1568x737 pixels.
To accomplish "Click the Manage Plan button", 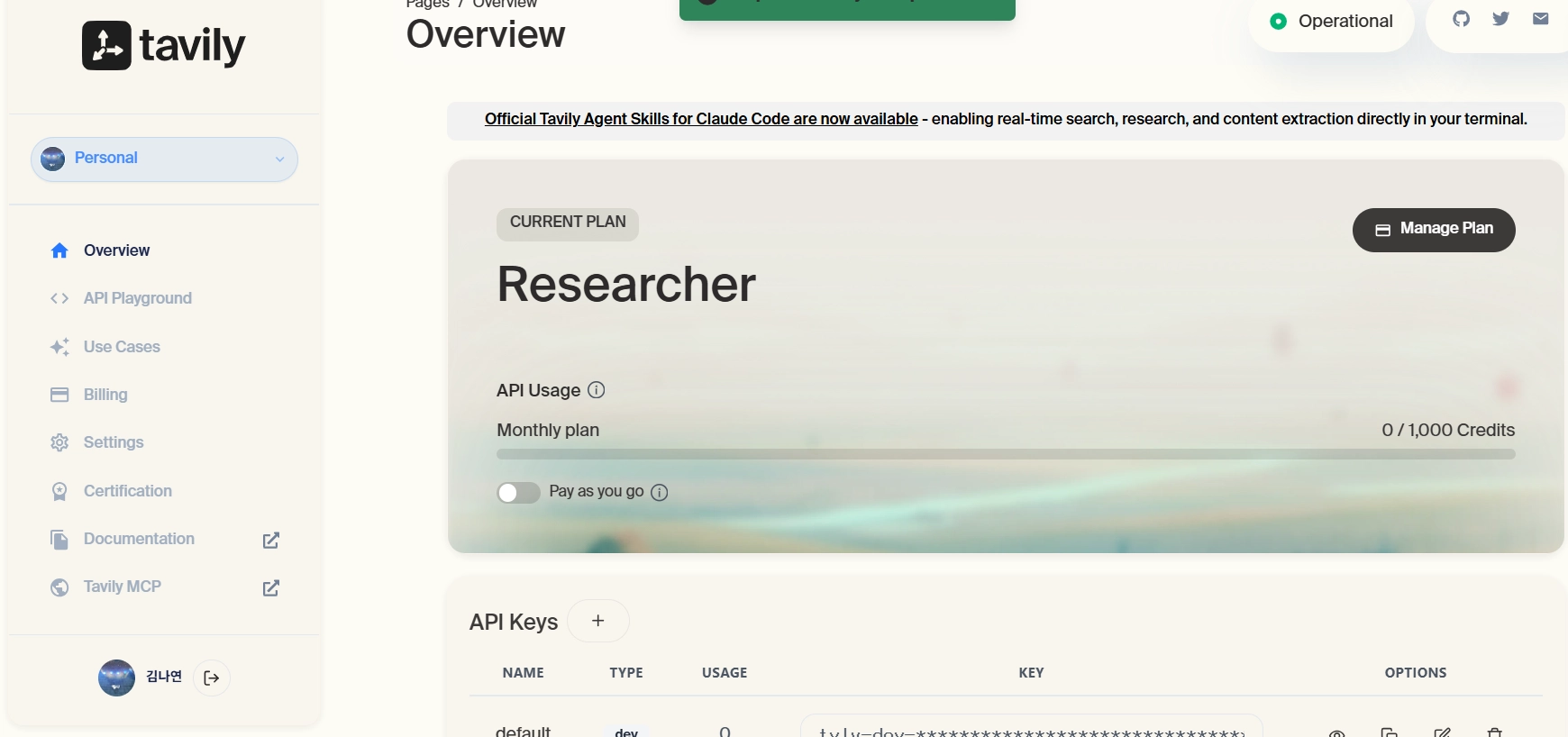I will [1434, 230].
